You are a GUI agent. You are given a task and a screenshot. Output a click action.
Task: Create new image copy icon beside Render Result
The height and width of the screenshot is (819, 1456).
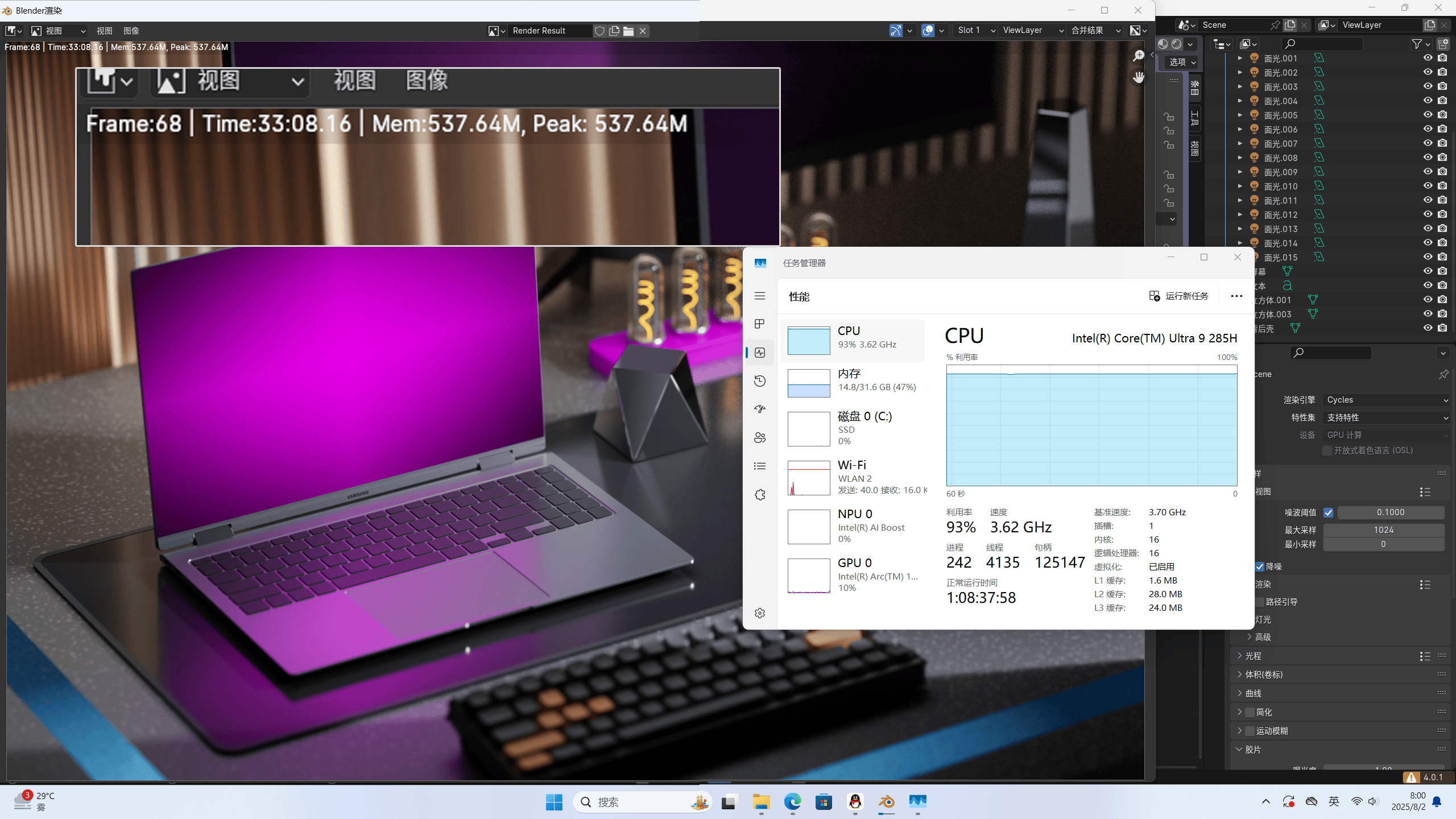[x=614, y=31]
